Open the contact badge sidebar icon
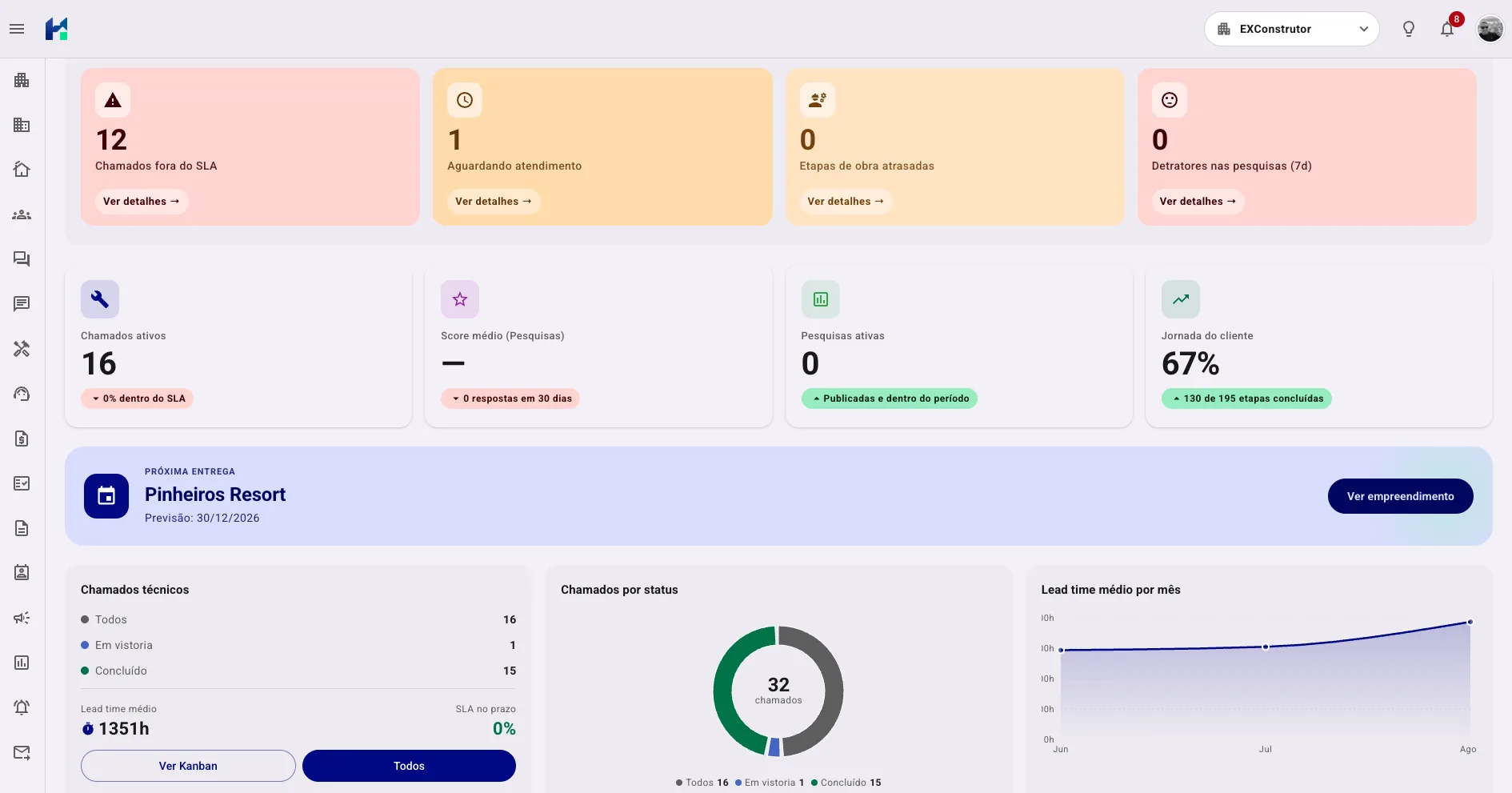Screen dimensions: 1512x793 [22, 573]
